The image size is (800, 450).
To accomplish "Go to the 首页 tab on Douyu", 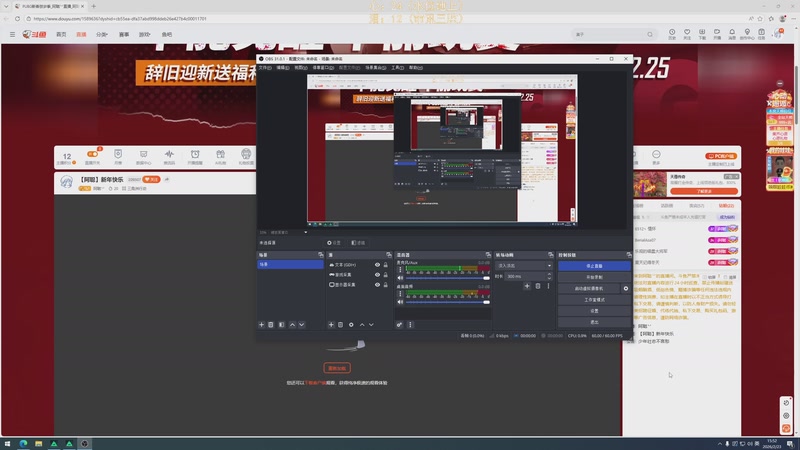I will tap(61, 34).
